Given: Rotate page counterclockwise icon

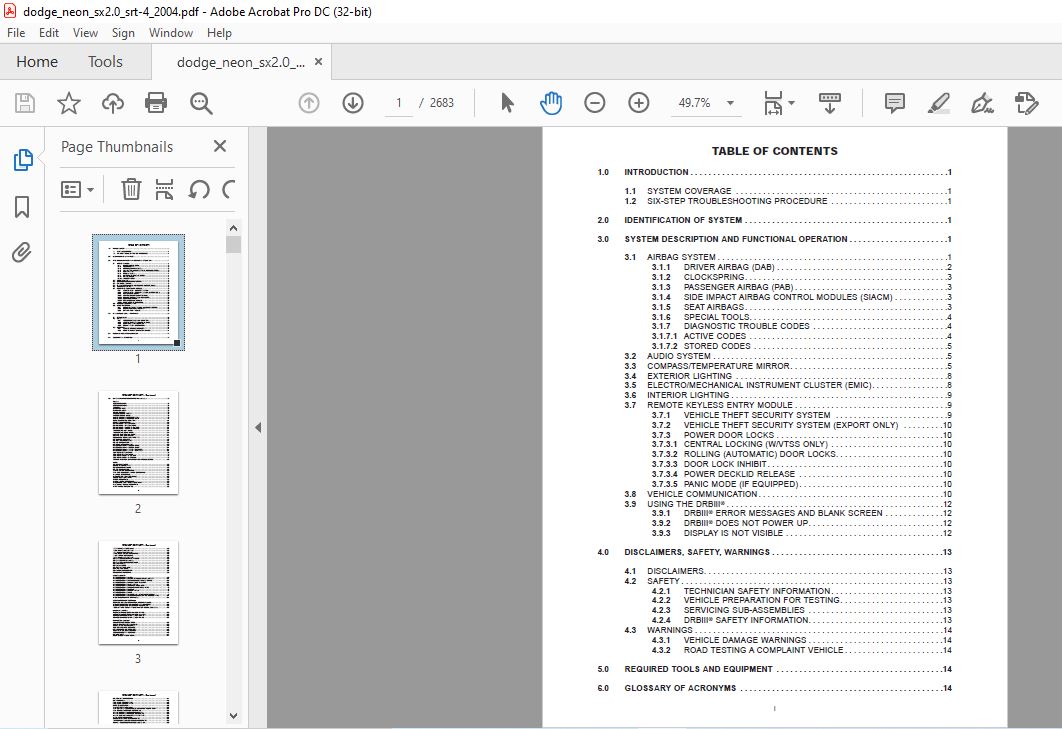Looking at the screenshot, I should click(198, 190).
